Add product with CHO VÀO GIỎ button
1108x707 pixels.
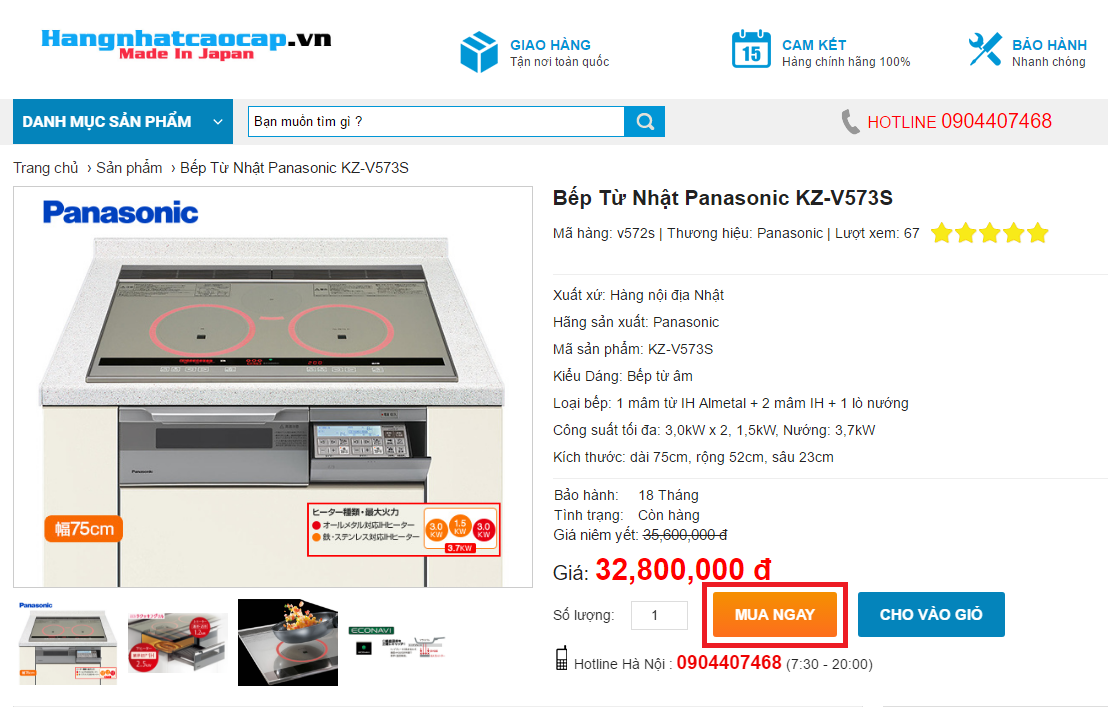(931, 614)
